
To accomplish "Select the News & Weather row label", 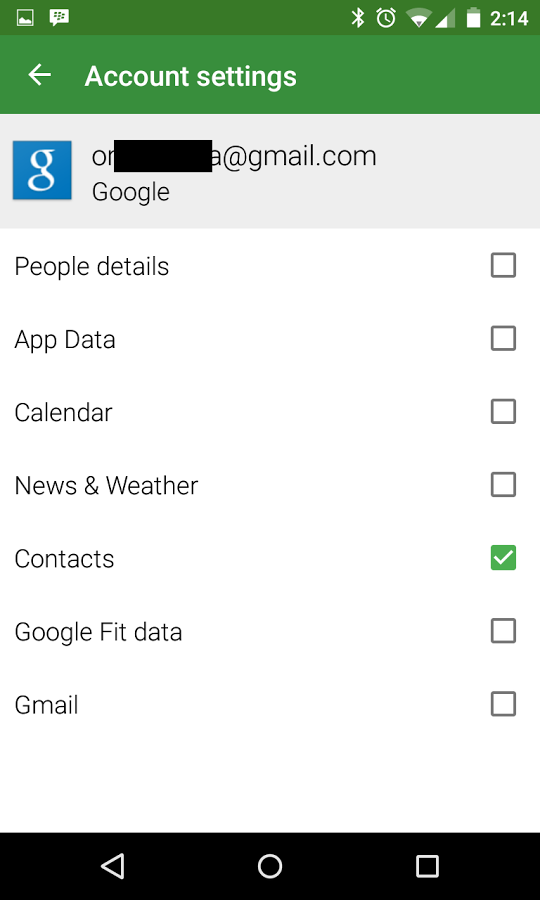I will point(106,486).
